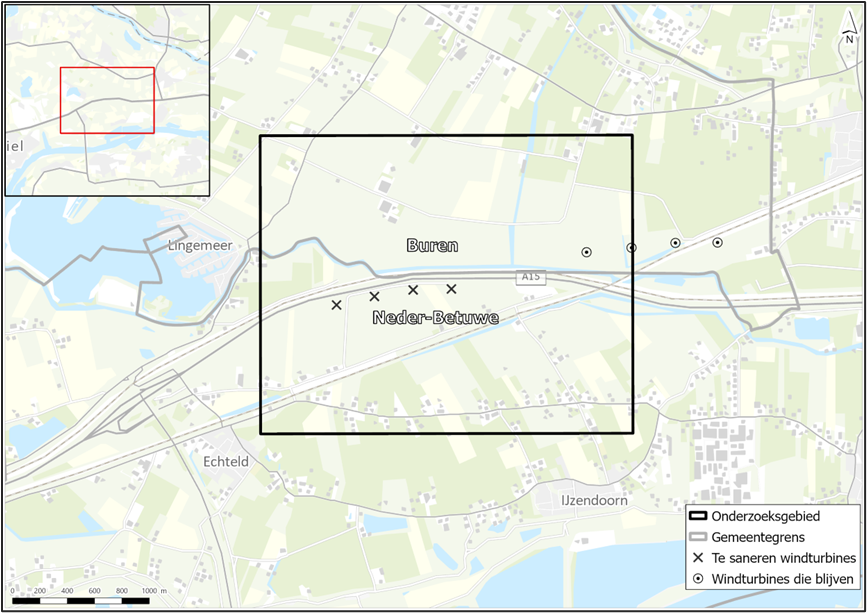Toggle the Gemeentegrens legend entry
The image size is (867, 613).
(x=757, y=537)
